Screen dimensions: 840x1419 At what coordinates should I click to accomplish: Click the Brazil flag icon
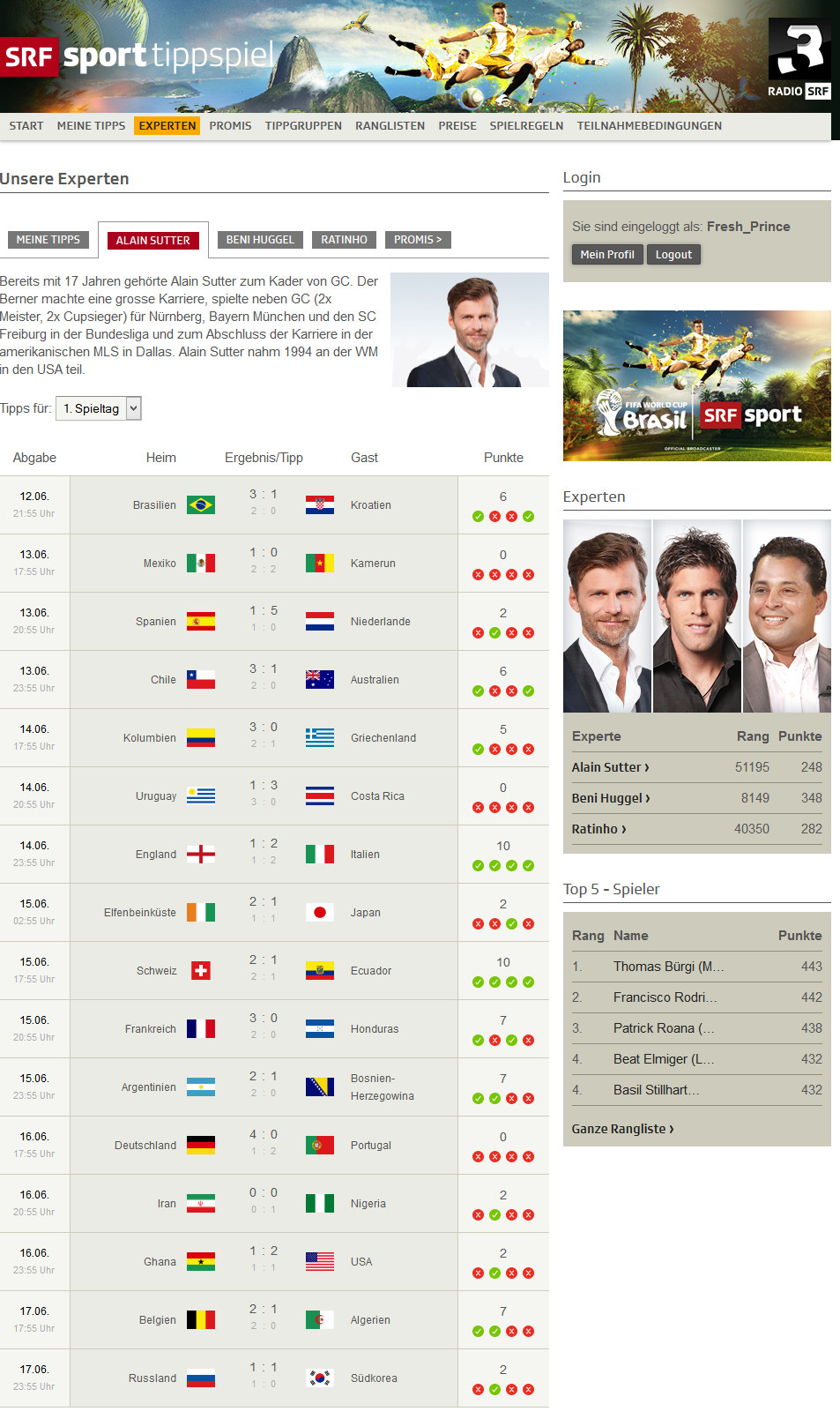201,505
